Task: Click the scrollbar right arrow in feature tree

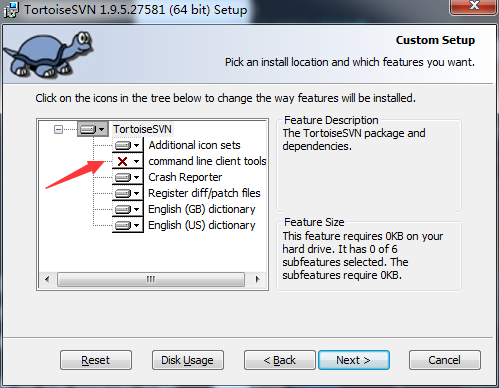Action: point(257,279)
